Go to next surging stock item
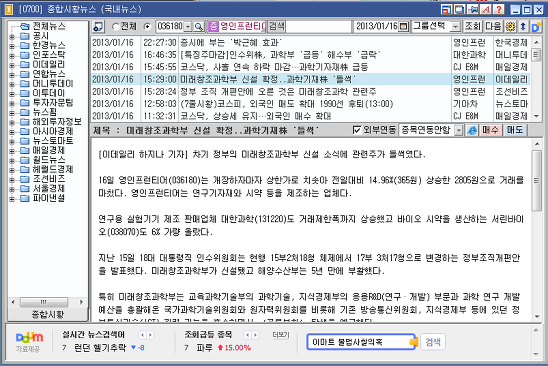Image resolution: width=548 pixels, height=366 pixels. [255, 335]
